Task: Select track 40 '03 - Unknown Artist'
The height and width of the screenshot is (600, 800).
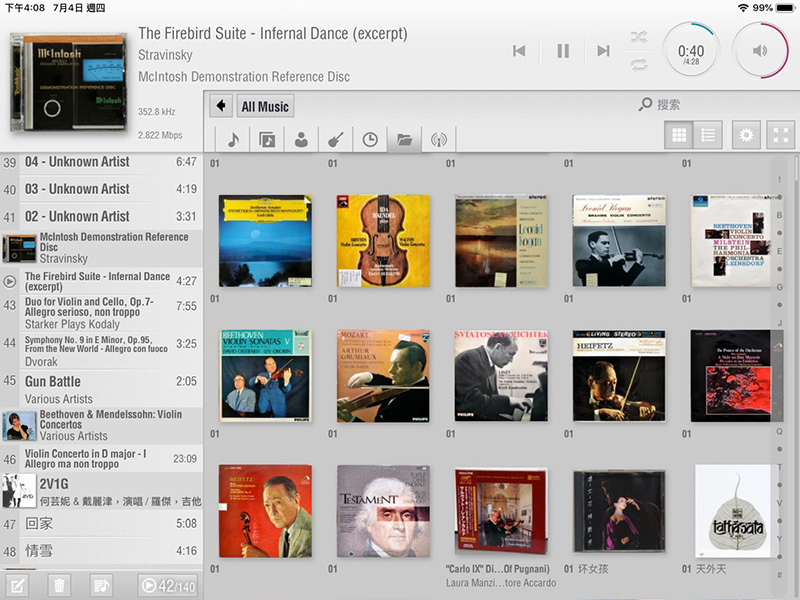Action: point(101,189)
